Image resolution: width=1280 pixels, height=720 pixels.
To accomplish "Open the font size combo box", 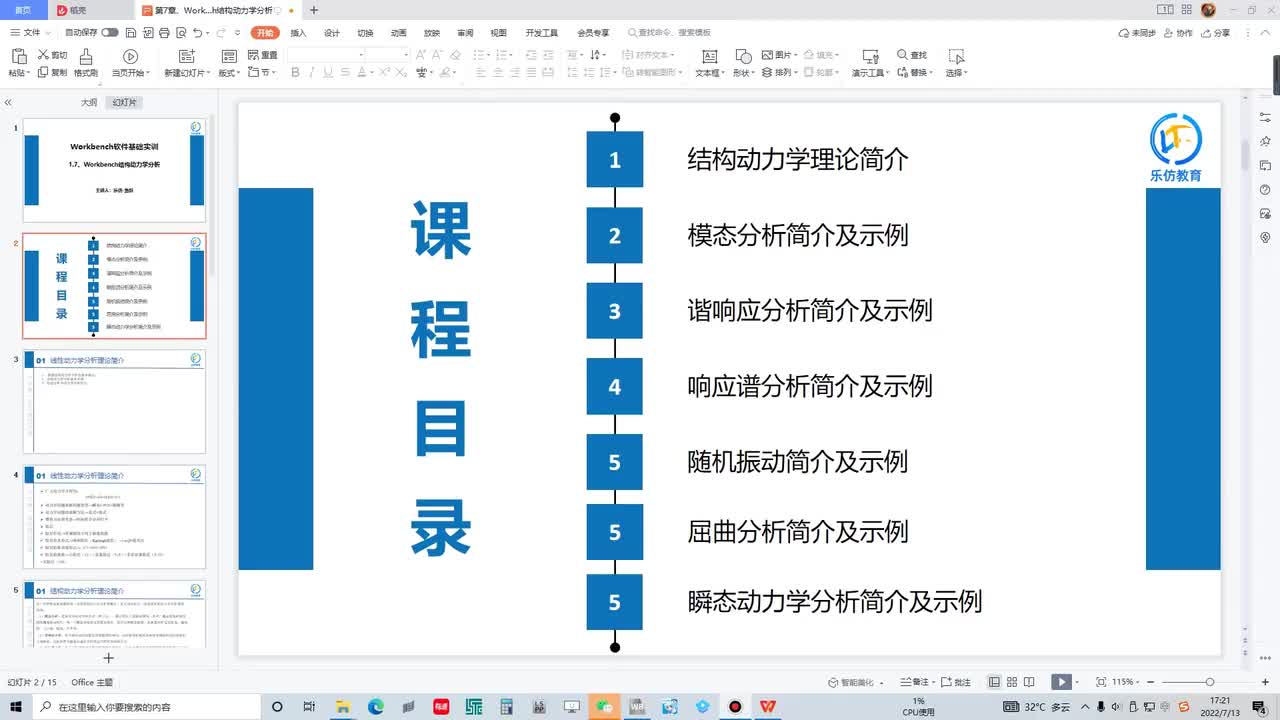I will pyautogui.click(x=387, y=54).
